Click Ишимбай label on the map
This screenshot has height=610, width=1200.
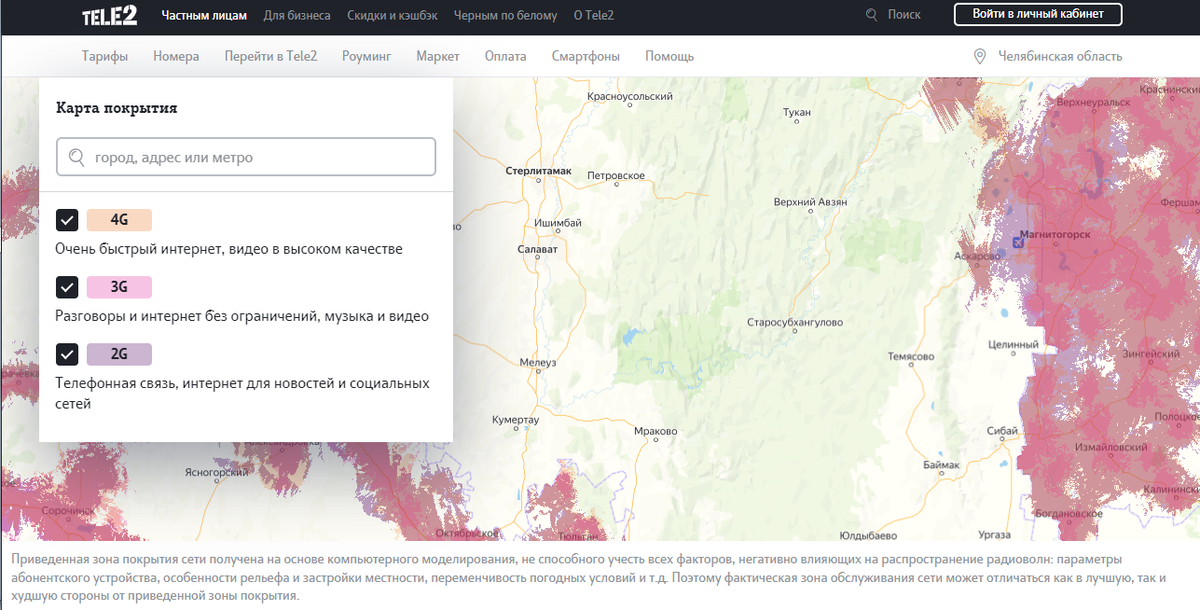click(557, 222)
